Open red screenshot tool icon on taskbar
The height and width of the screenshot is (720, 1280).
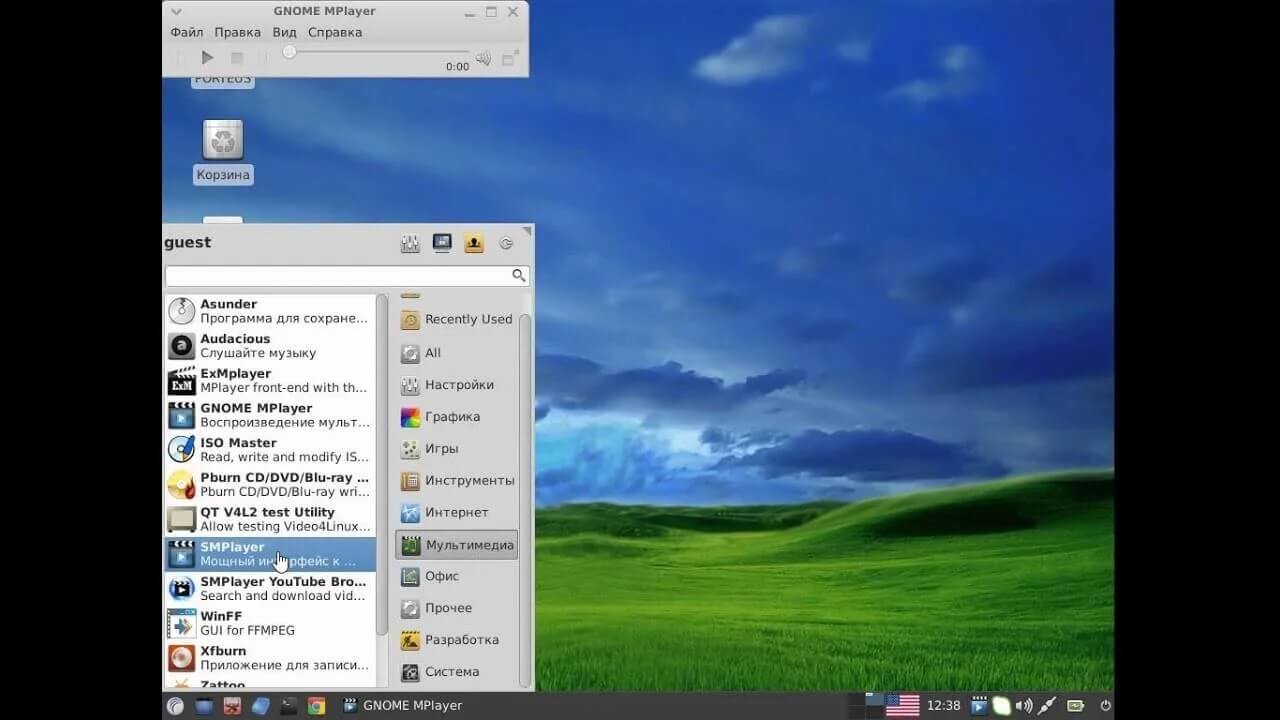[x=232, y=706]
